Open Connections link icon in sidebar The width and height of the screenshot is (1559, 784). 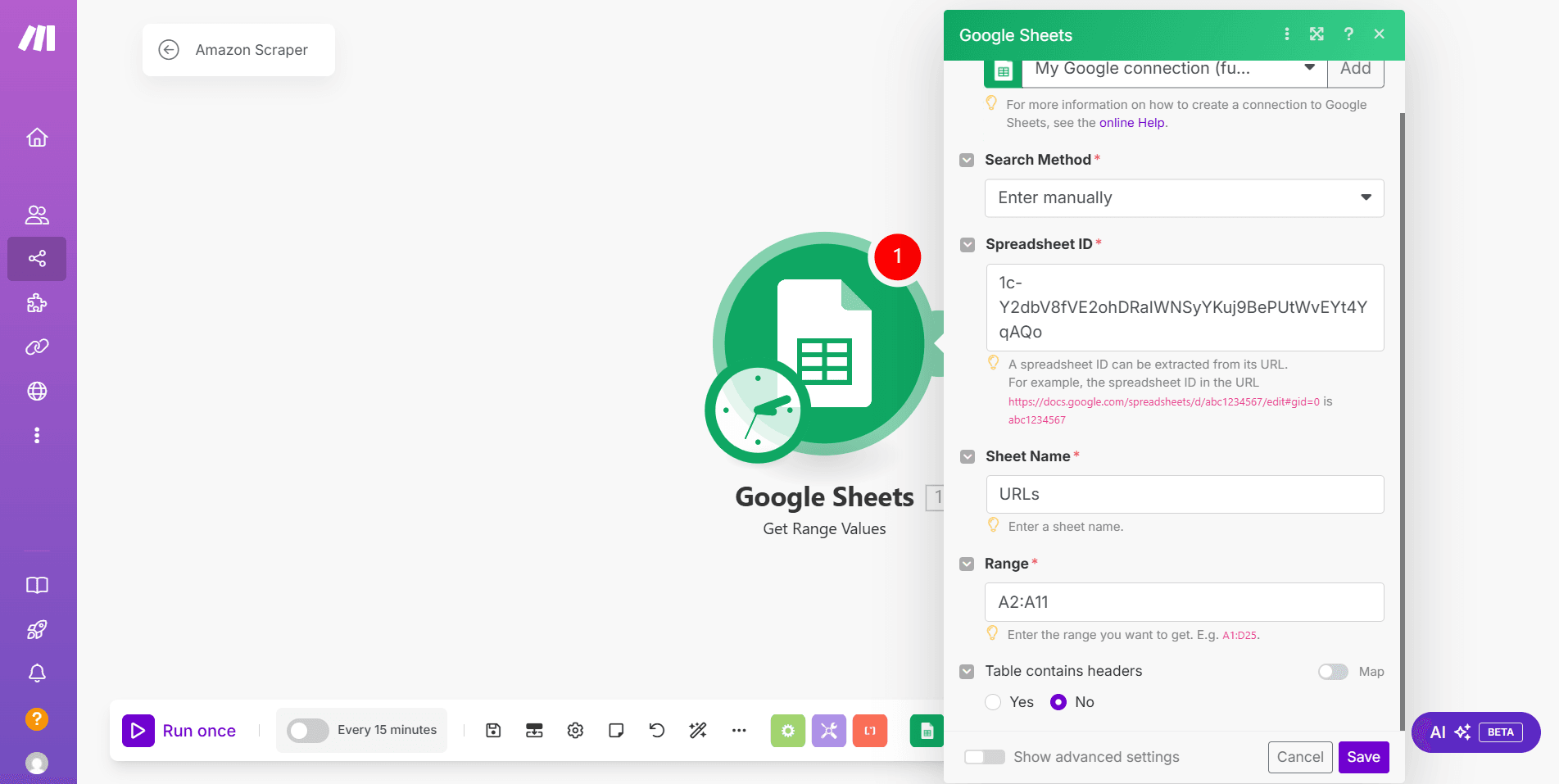click(x=37, y=347)
